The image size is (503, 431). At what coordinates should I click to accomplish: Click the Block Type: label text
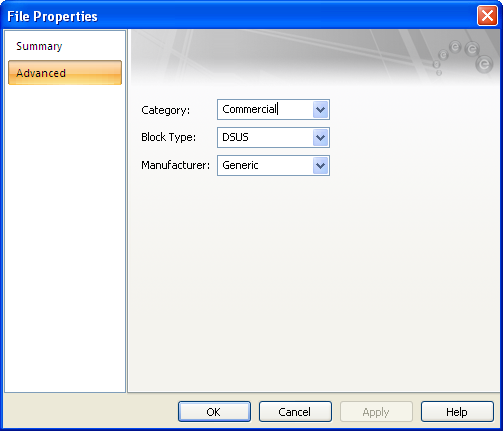click(169, 137)
